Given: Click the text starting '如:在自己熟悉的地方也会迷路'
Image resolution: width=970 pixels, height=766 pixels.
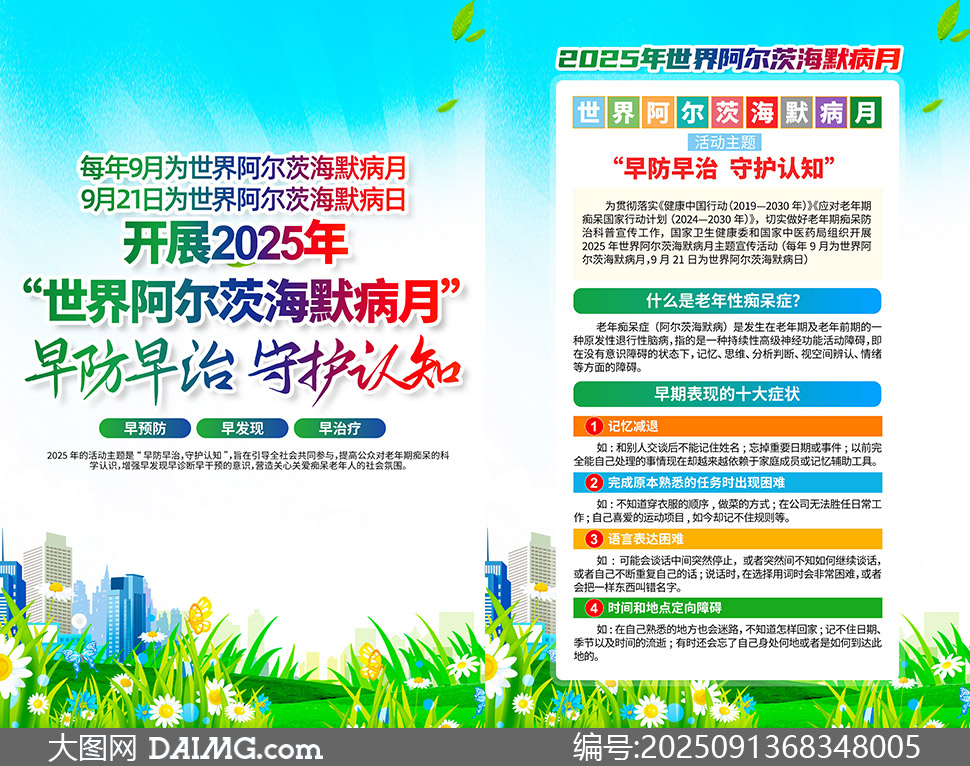Looking at the screenshot, I should (728, 643).
